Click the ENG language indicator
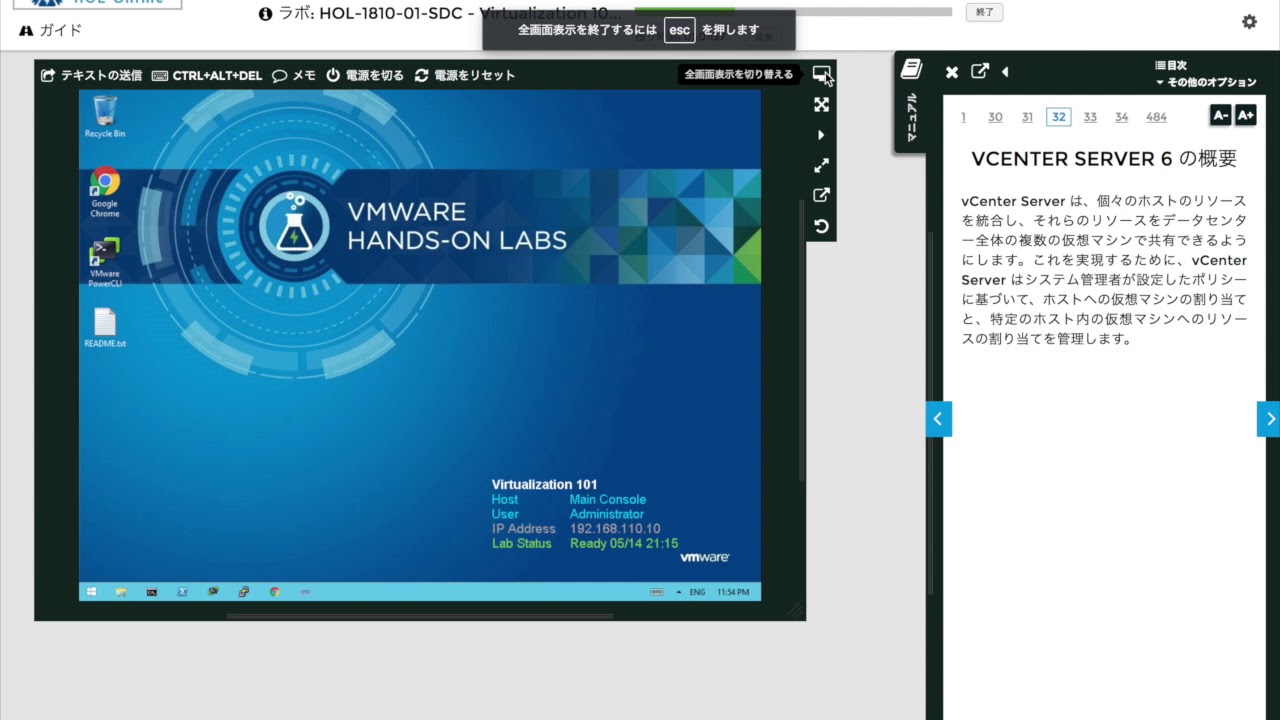The image size is (1280, 720). click(697, 592)
